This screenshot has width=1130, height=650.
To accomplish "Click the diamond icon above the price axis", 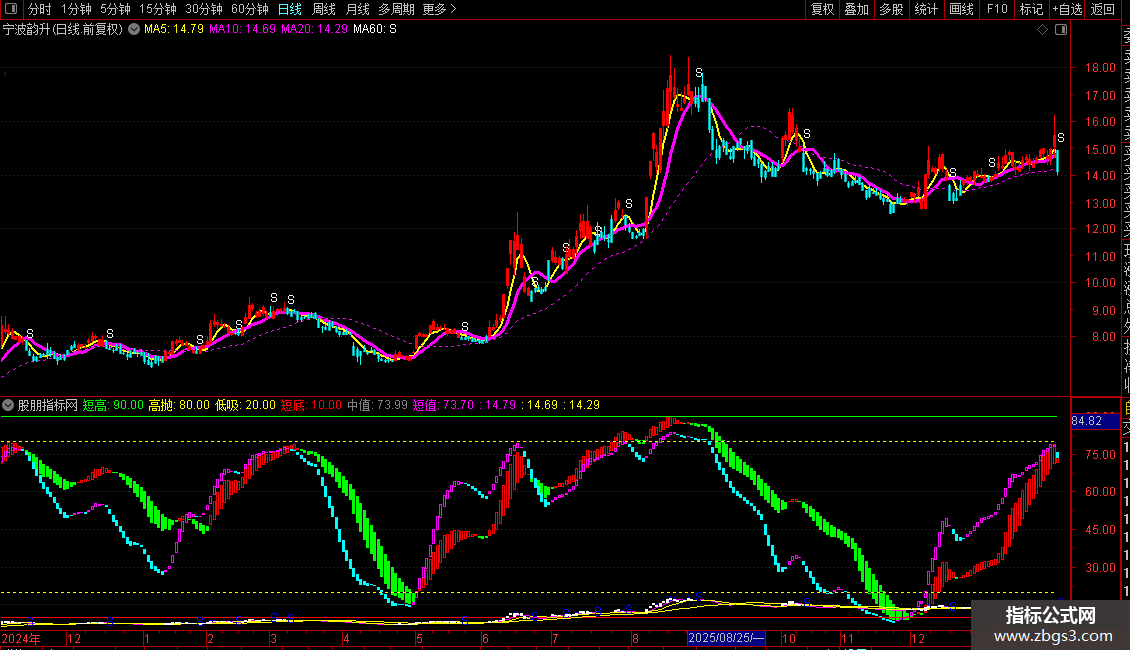I will (1043, 30).
